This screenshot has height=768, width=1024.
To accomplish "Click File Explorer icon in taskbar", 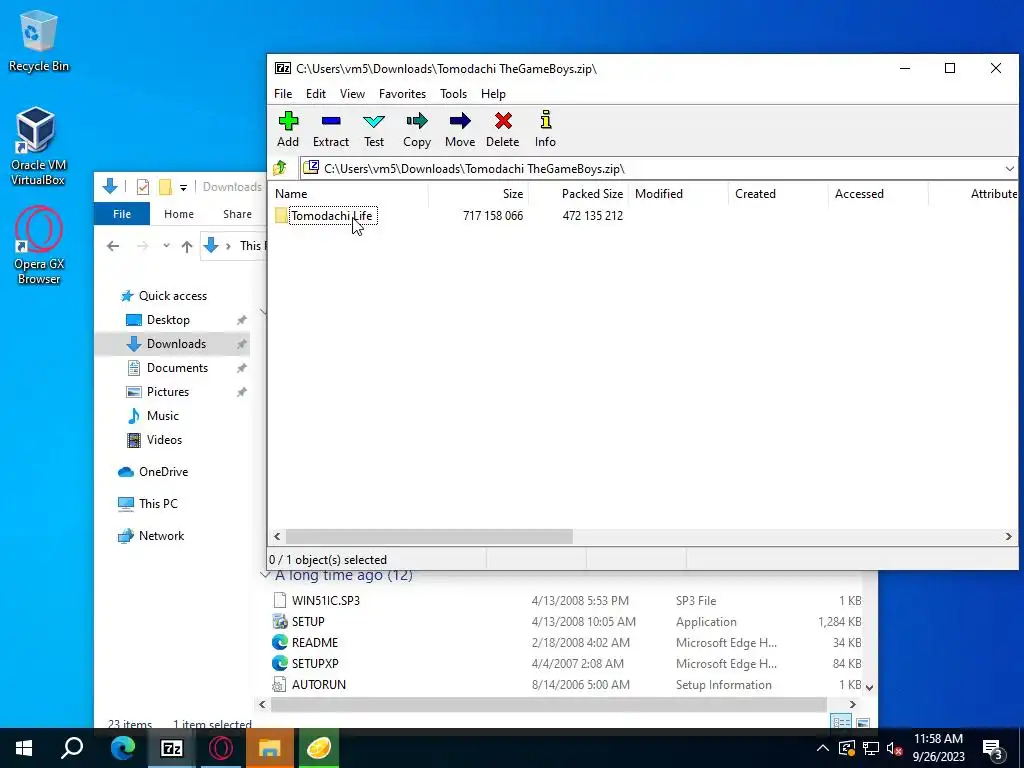I will (270, 748).
